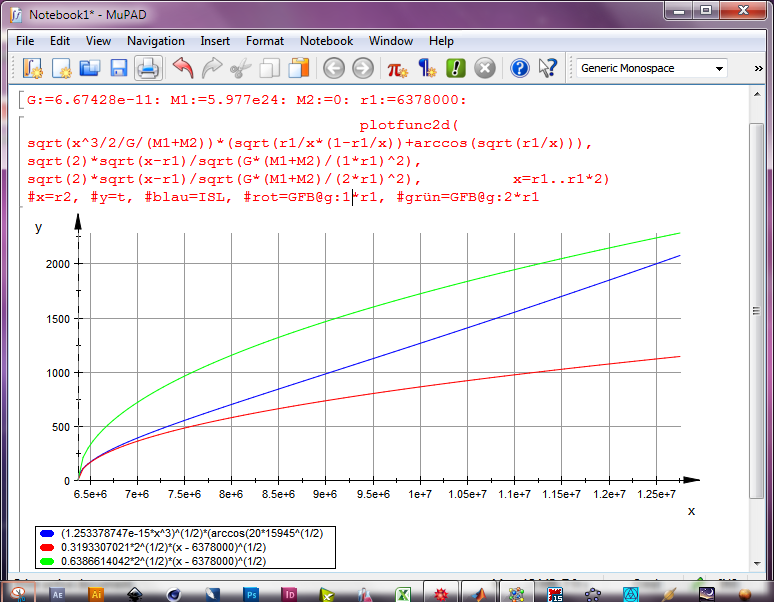Screen dimensions: 774x602
Task: Evaluate with the green exclamation icon
Action: click(x=456, y=68)
